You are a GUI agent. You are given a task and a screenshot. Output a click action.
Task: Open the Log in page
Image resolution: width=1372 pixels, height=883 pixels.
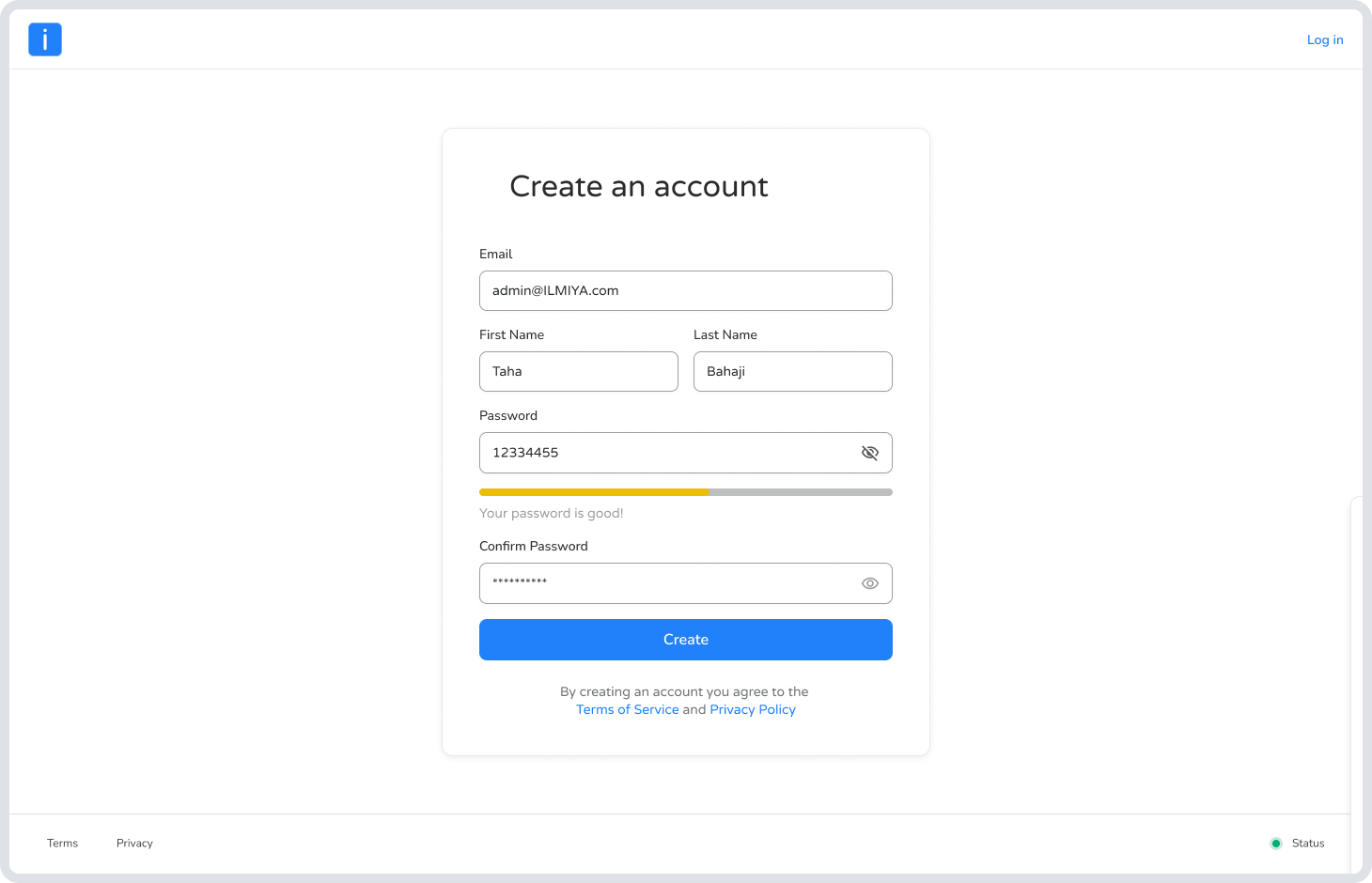[1325, 39]
